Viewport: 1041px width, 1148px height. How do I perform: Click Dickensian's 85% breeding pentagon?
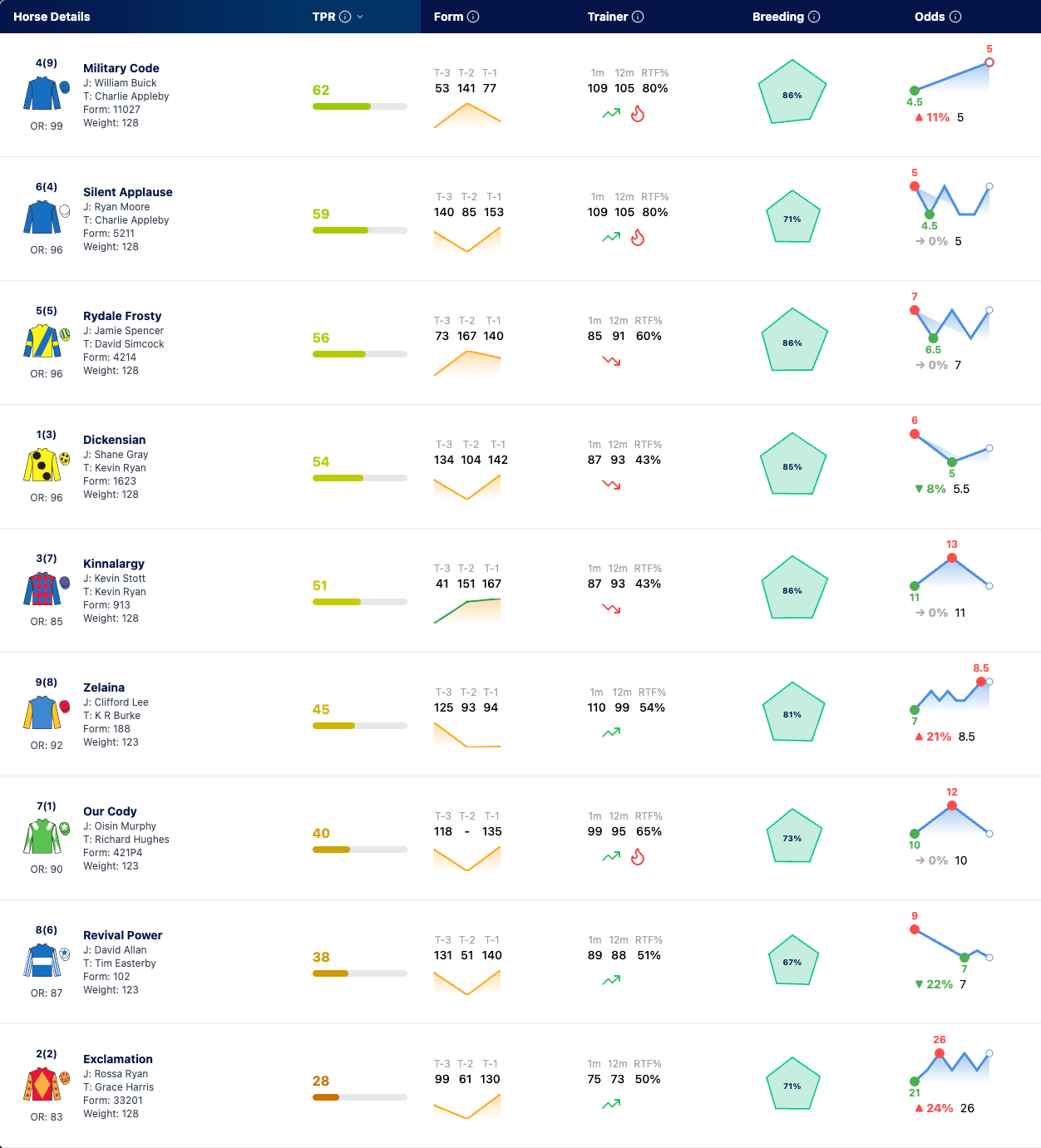(x=793, y=464)
